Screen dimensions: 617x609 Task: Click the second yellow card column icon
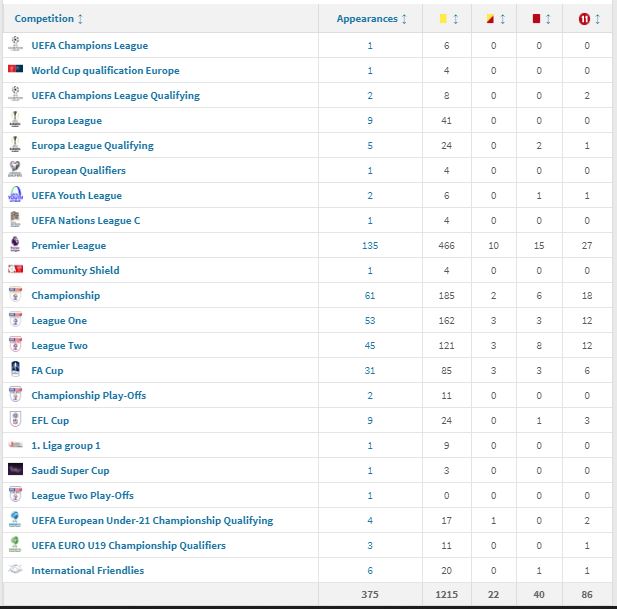(489, 19)
